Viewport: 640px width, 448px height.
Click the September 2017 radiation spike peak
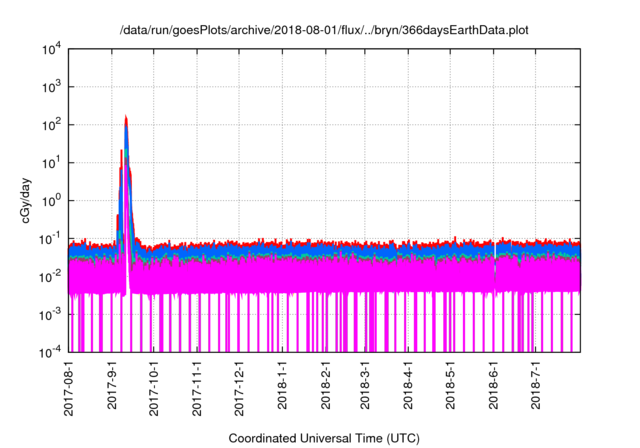126,118
